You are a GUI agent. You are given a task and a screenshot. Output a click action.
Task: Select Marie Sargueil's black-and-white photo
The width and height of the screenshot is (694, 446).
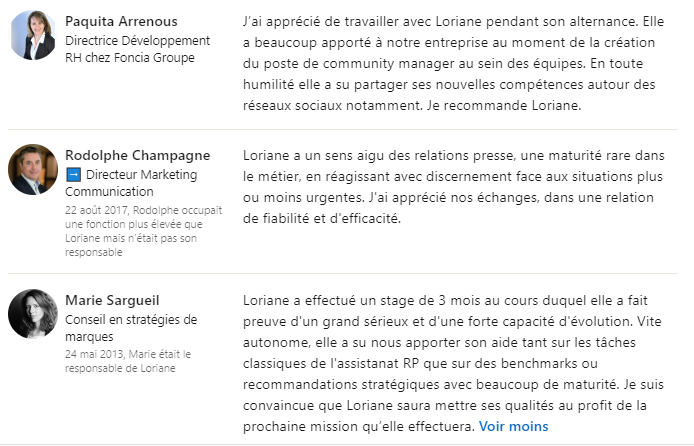[x=33, y=314]
